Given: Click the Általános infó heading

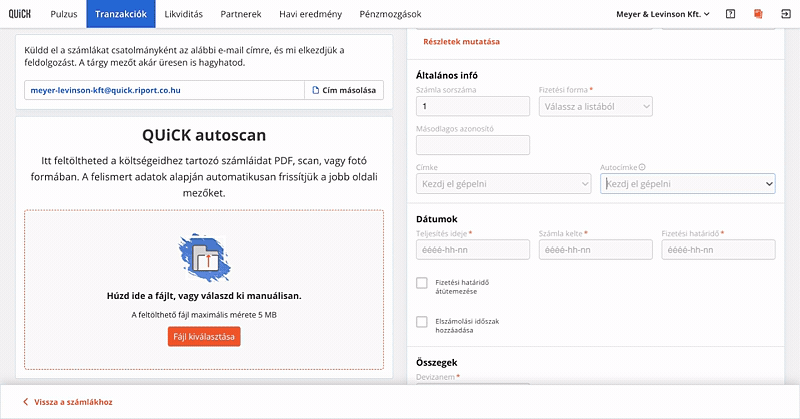Looking at the screenshot, I should (x=447, y=76).
